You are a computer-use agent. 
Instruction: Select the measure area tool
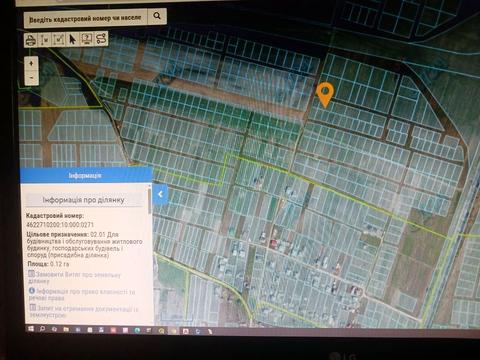[x=59, y=39]
